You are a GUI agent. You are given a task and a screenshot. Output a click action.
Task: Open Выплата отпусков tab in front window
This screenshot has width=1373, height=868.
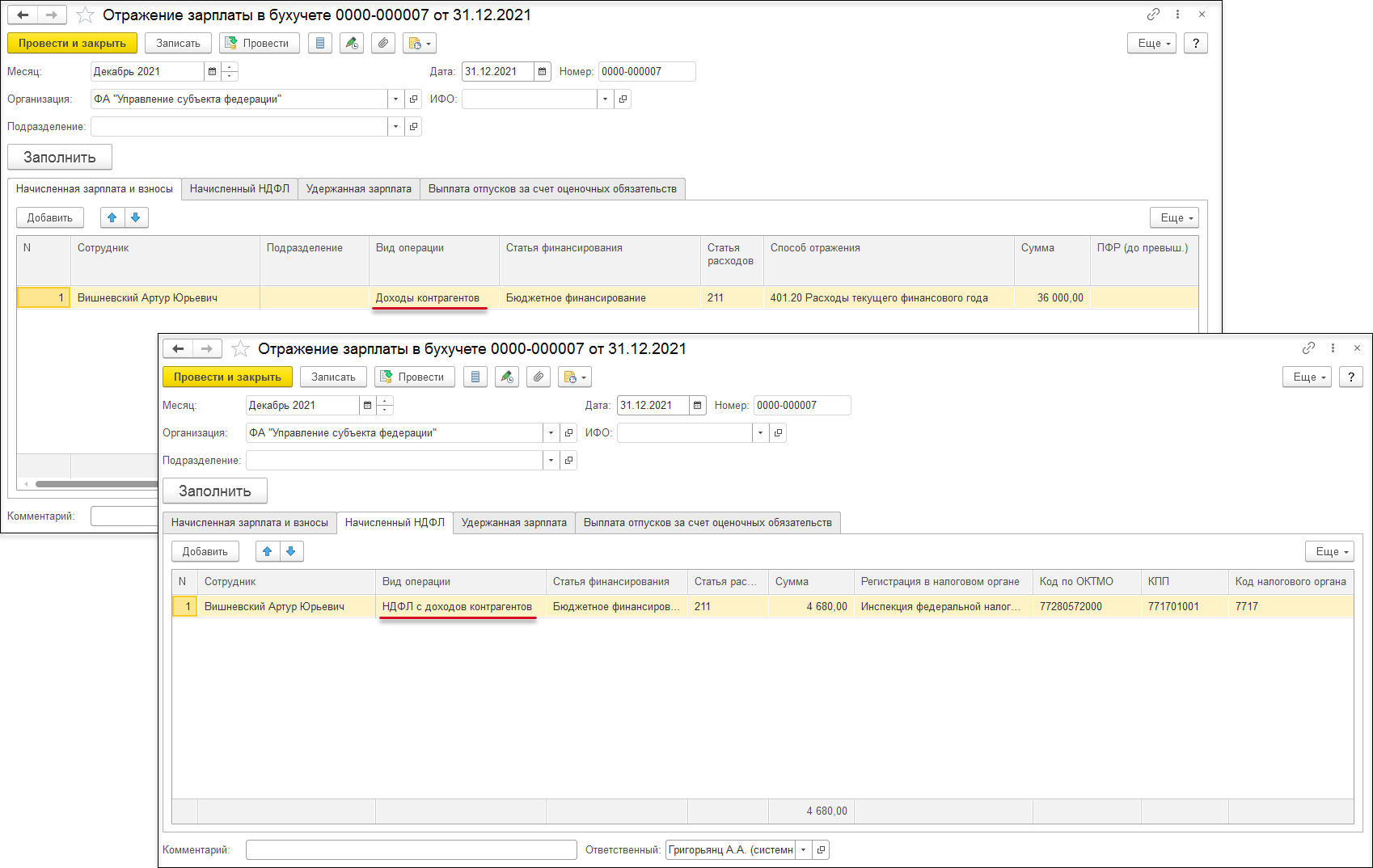[x=708, y=522]
